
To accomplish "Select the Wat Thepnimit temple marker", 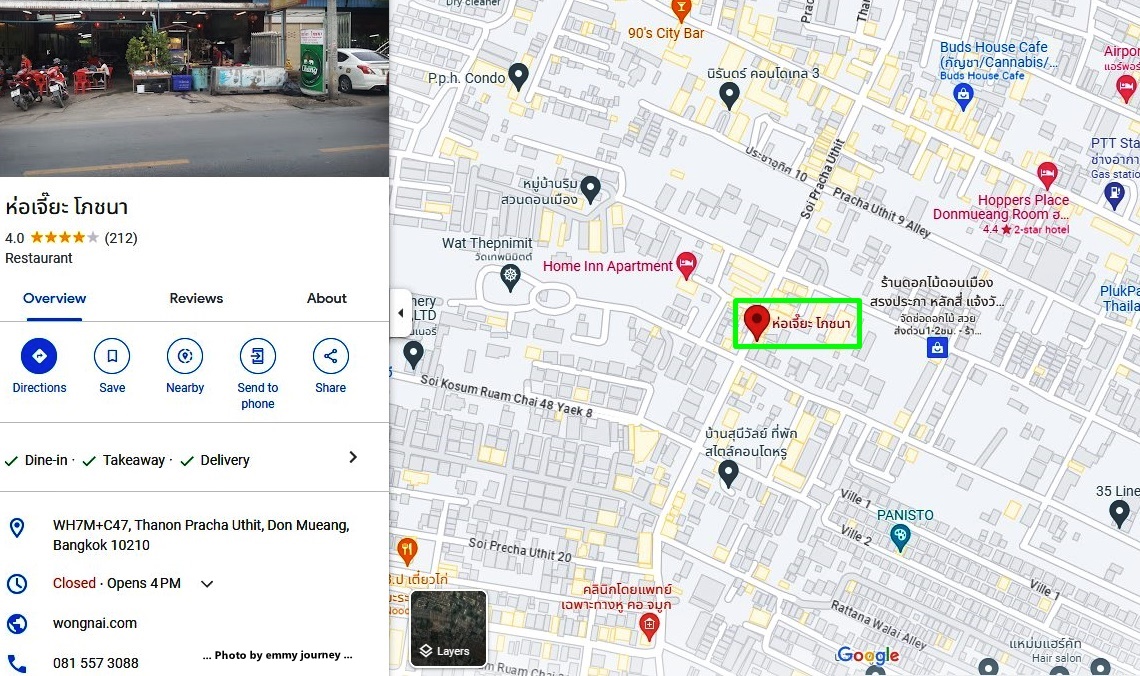I will pos(510,277).
